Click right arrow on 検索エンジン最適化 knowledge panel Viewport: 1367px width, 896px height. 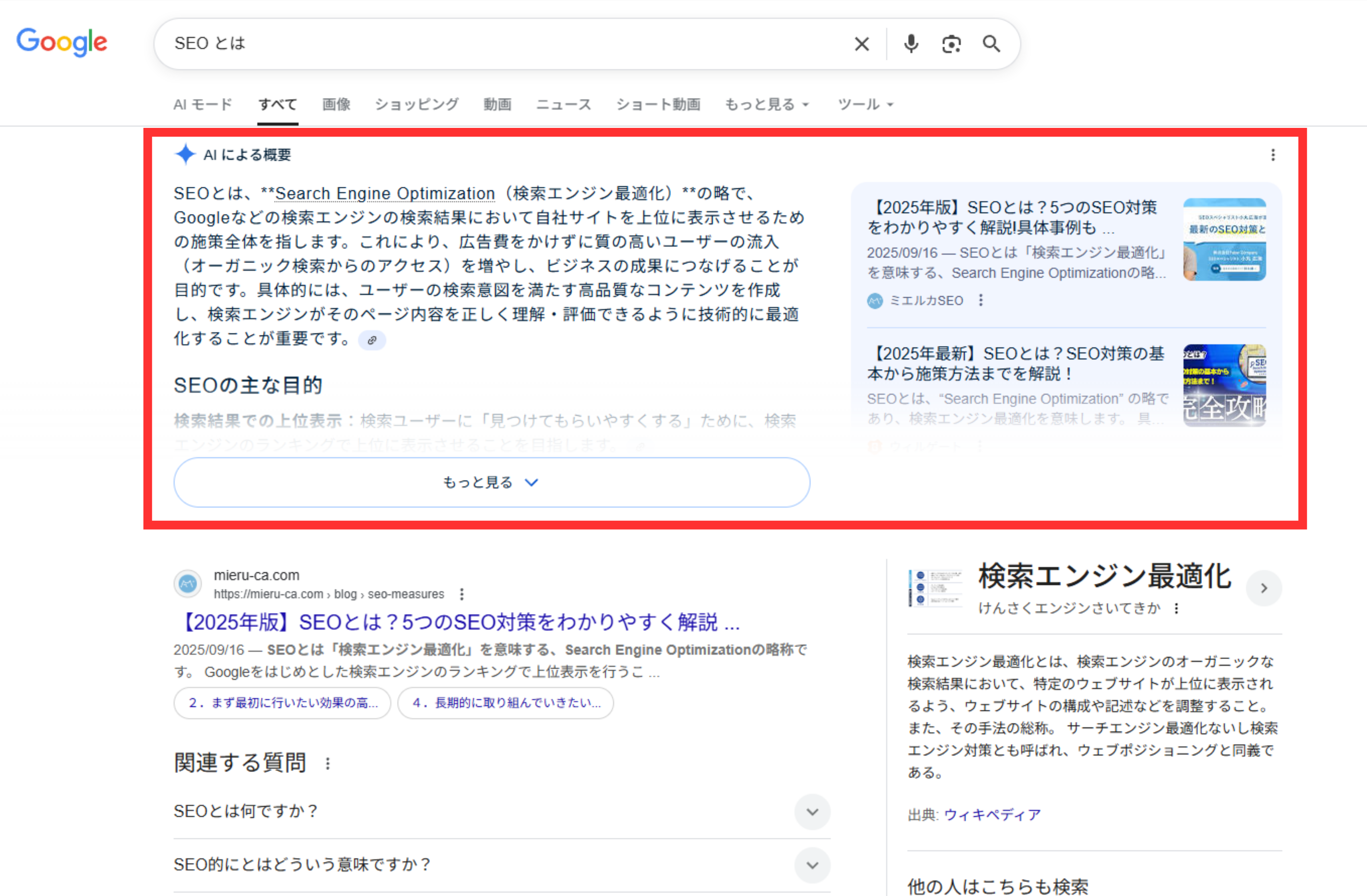point(1264,588)
